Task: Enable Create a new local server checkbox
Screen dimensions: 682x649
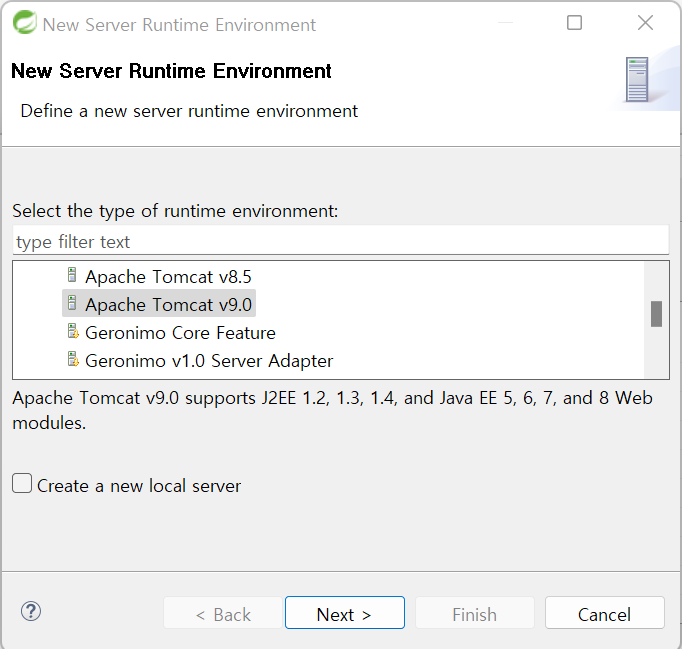Action: tap(22, 483)
